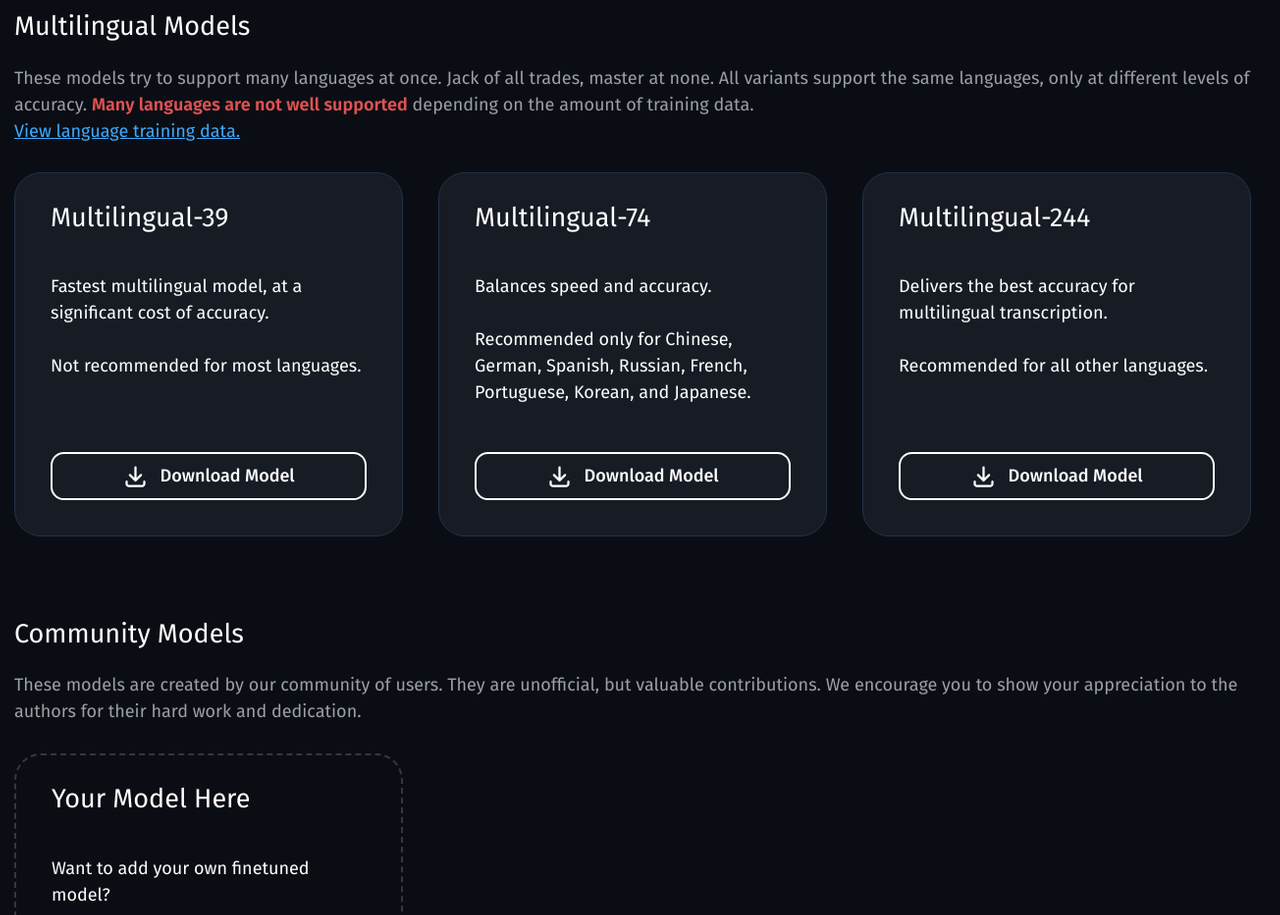This screenshot has width=1280, height=915.
Task: Click the Multilingual Models section heading
Action: click(x=132, y=26)
